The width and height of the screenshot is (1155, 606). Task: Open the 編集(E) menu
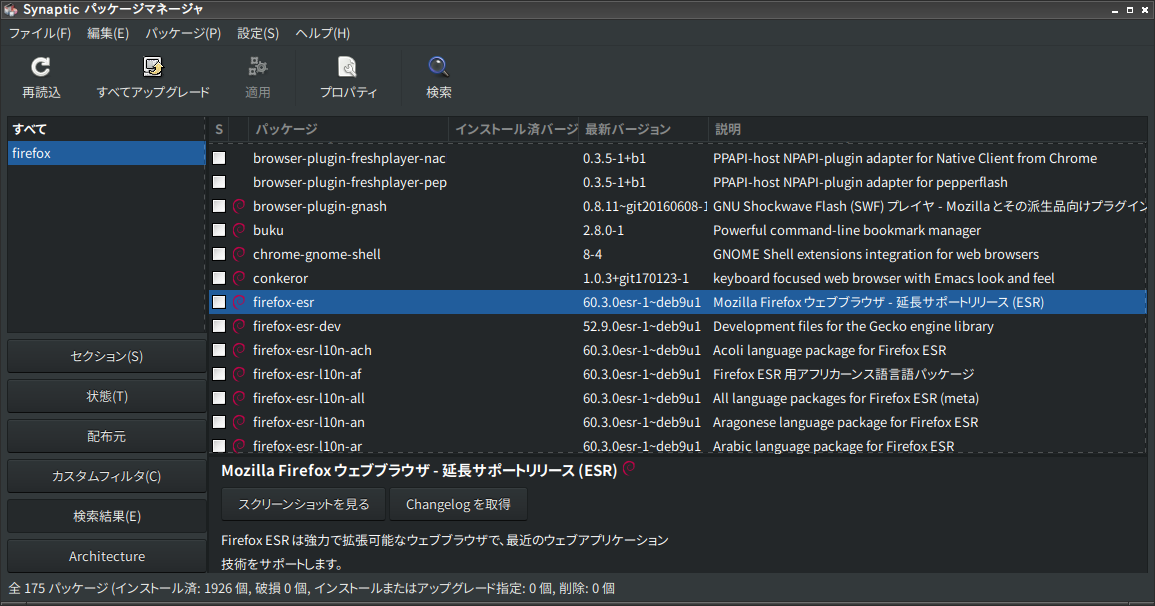tap(108, 33)
